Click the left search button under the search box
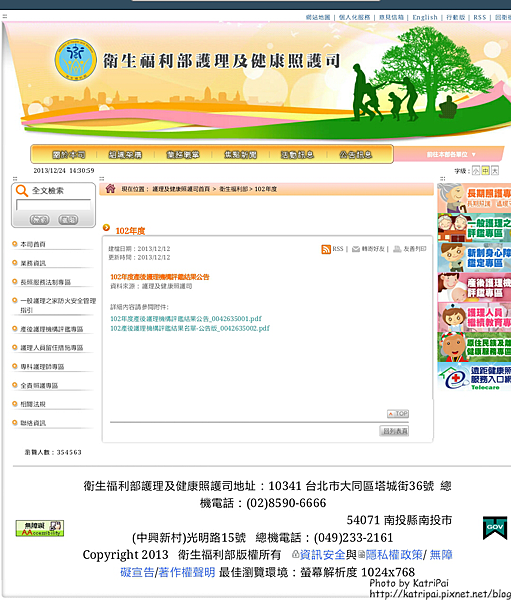The image size is (511, 600). [39, 220]
